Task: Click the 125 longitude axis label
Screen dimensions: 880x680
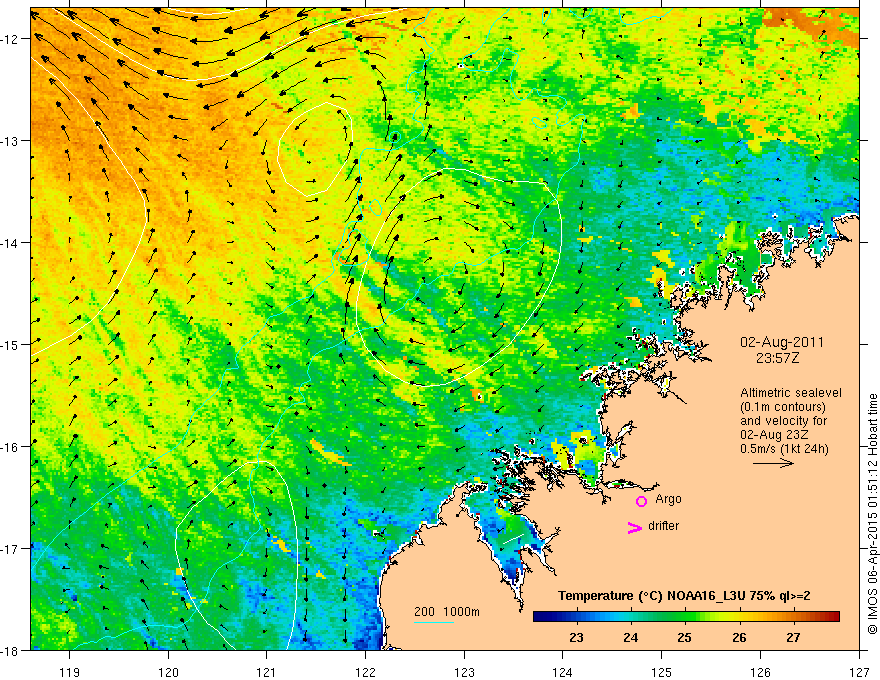Action: click(662, 672)
